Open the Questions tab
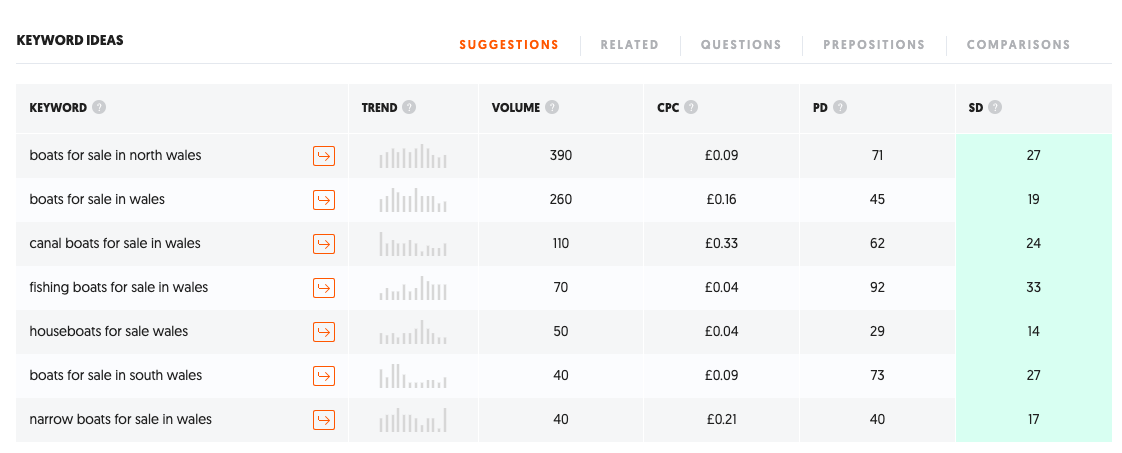Screen dimensions: 1122x453 click(741, 45)
